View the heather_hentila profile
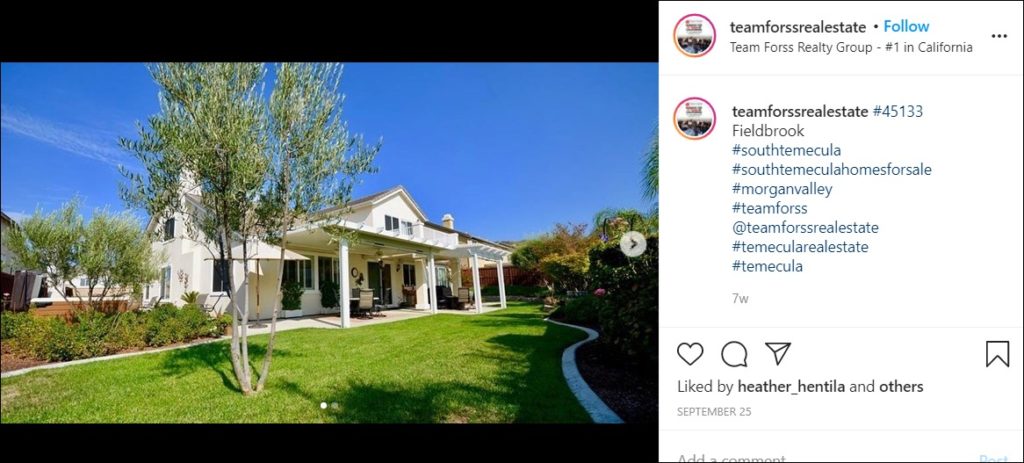This screenshot has height=463, width=1024. 791,387
